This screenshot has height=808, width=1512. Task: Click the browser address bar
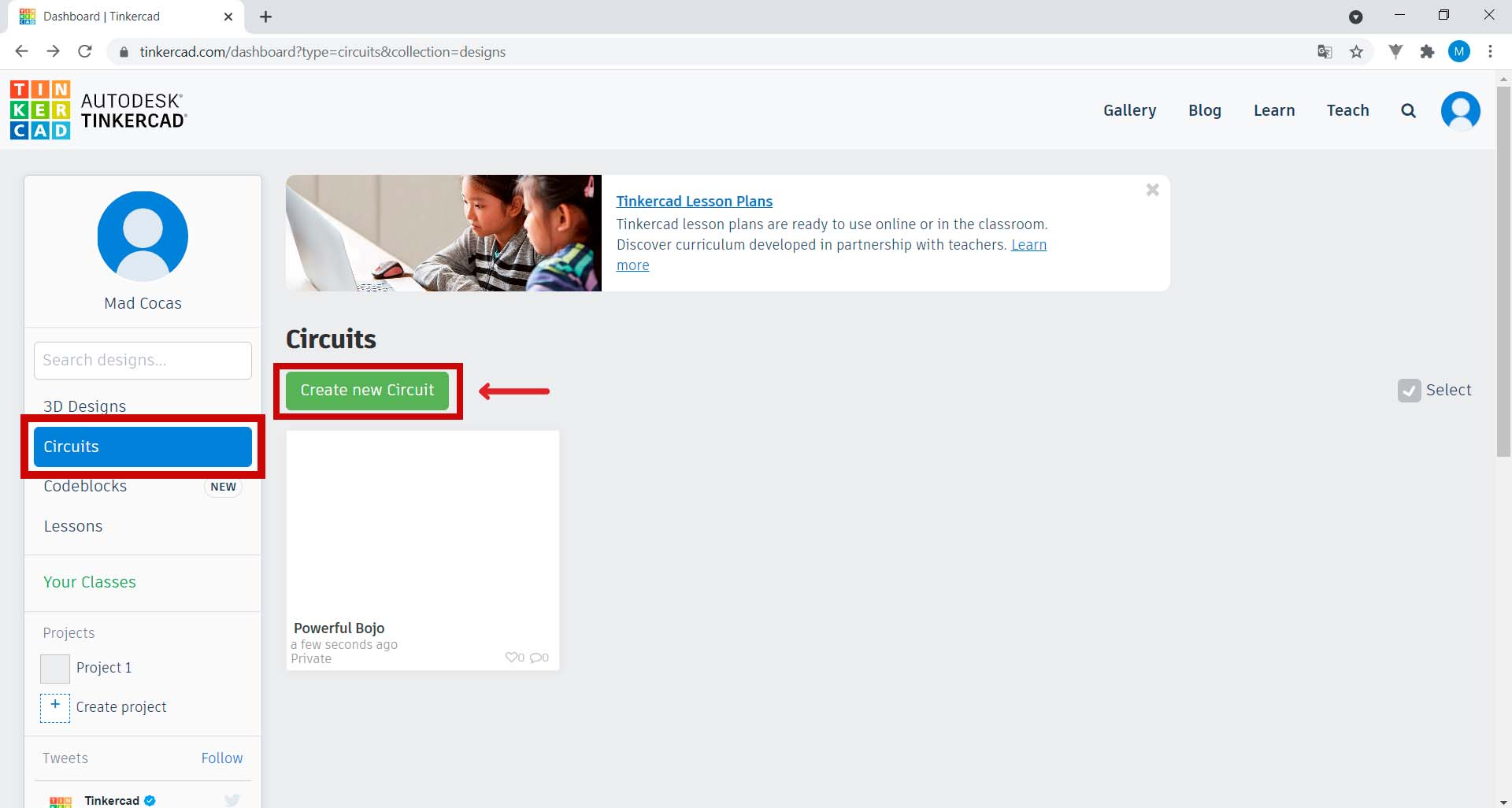coord(709,52)
